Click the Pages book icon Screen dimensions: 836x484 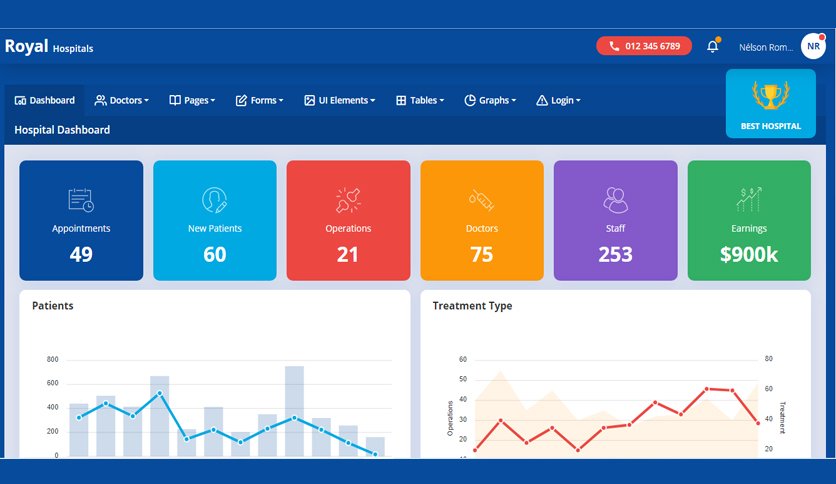175,100
